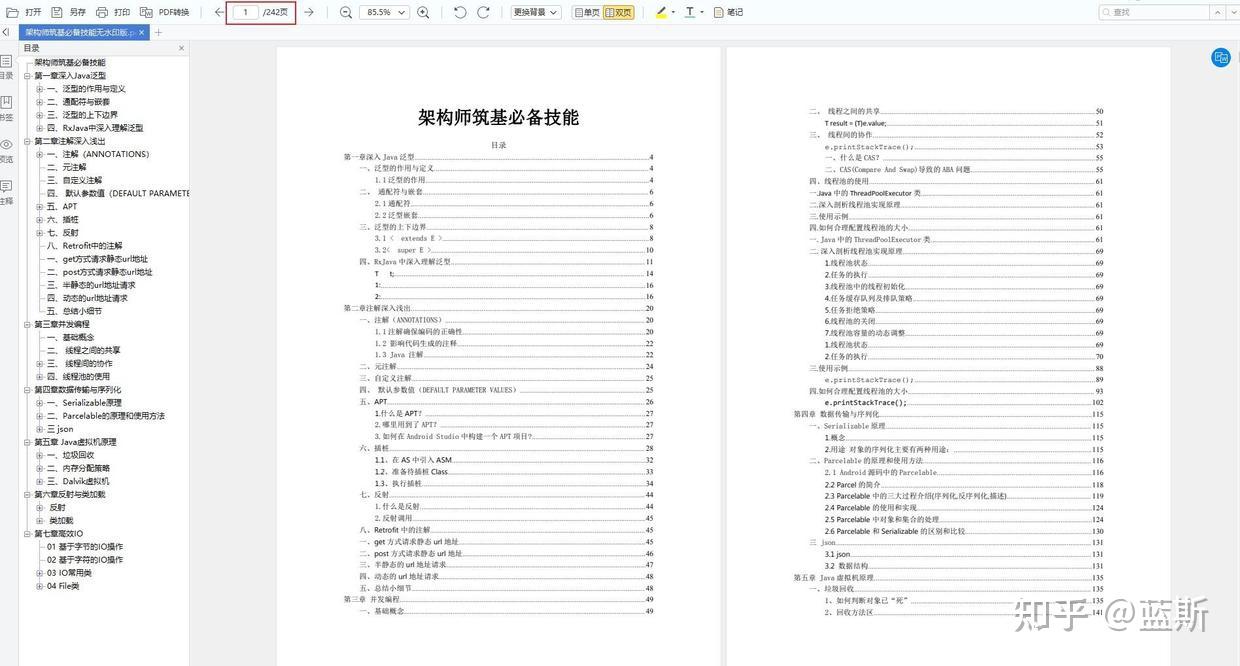
Task: Select 五、总结小细节 outline item
Action: pyautogui.click(x=75, y=311)
